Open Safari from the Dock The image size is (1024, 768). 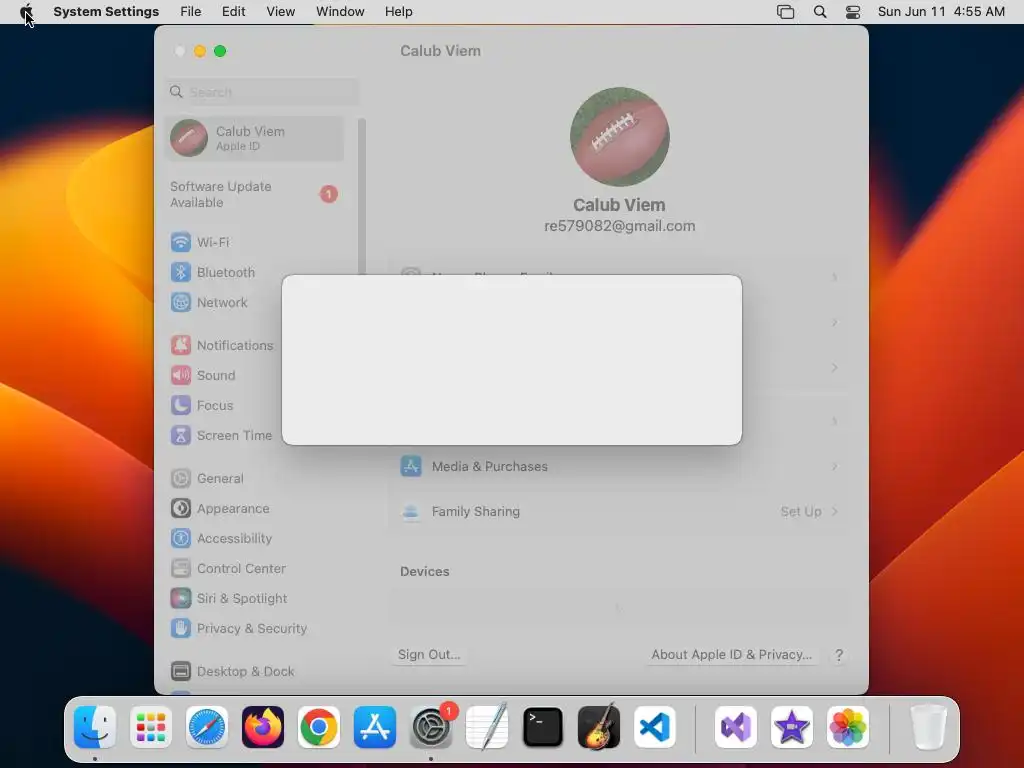(x=207, y=727)
